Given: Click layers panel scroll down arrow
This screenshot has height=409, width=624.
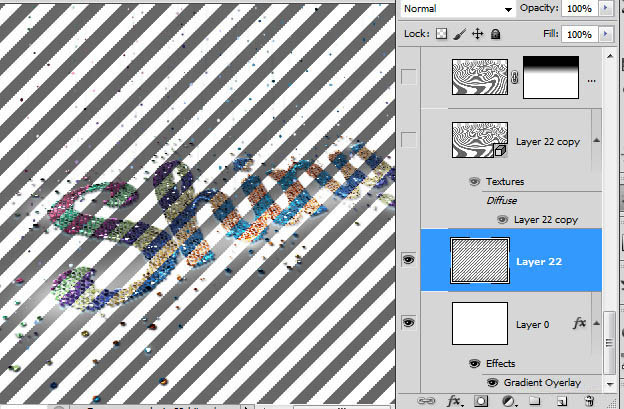Looking at the screenshot, I should [610, 384].
